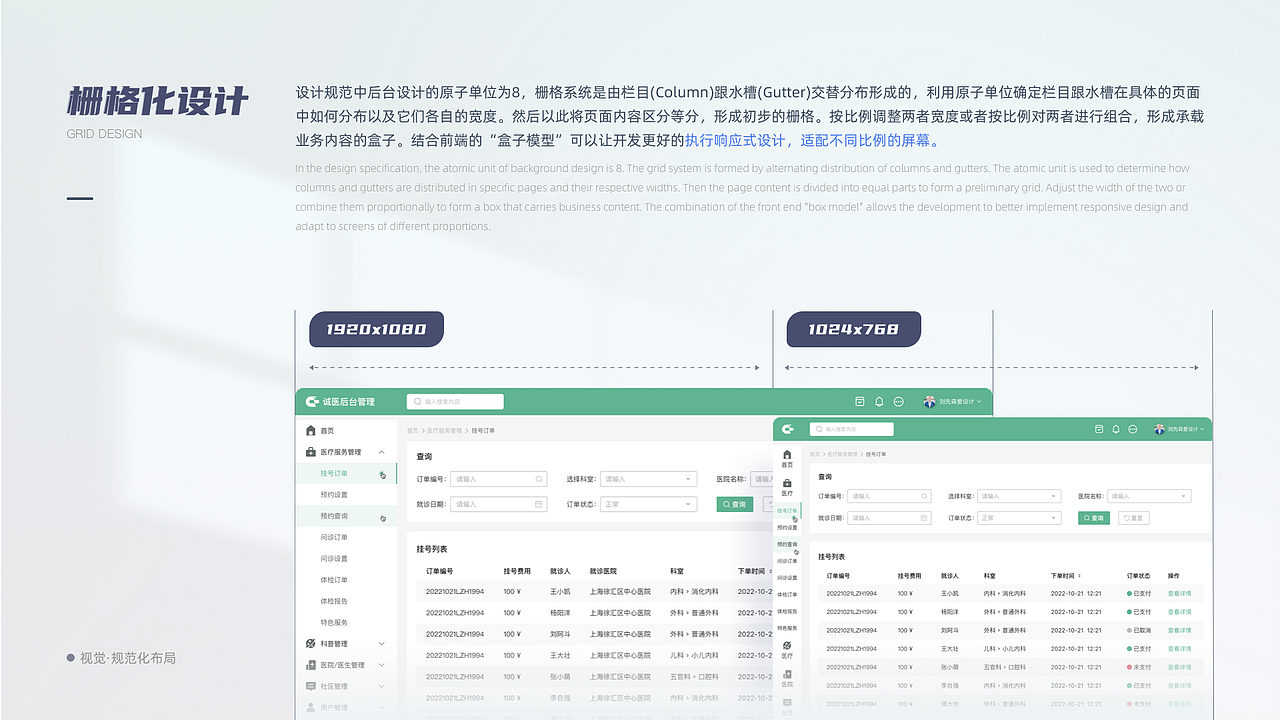Expand the 社区管理 section chevron

[x=382, y=686]
